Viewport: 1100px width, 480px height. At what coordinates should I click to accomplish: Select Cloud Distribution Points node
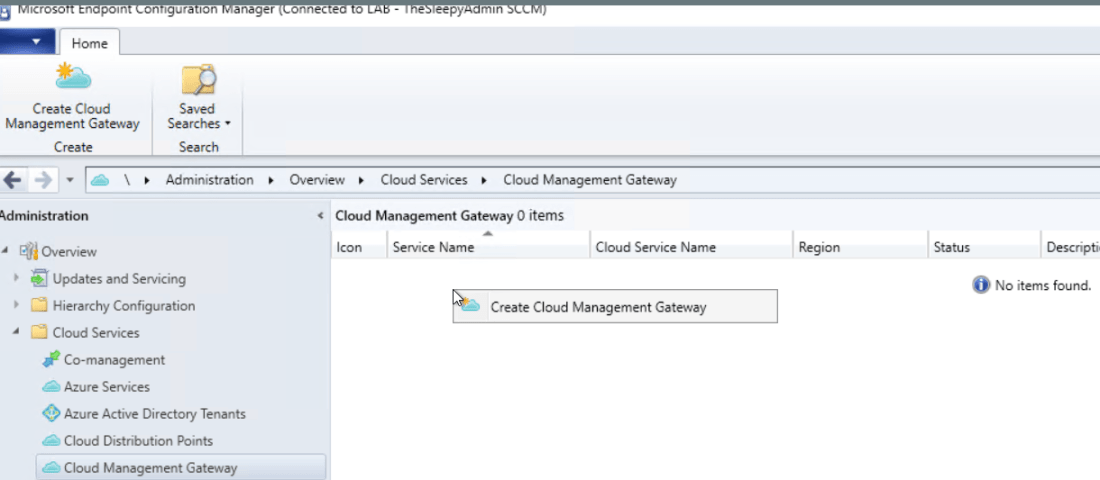pyautogui.click(x=138, y=441)
